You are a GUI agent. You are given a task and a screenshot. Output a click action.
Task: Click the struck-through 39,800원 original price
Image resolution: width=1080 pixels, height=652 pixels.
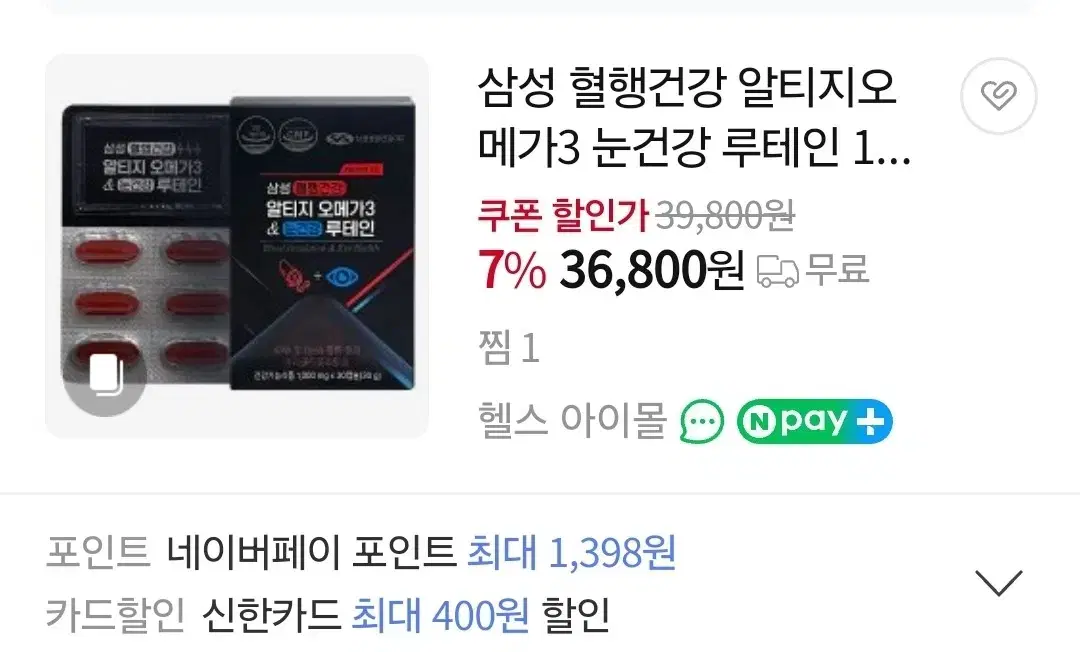(x=725, y=215)
